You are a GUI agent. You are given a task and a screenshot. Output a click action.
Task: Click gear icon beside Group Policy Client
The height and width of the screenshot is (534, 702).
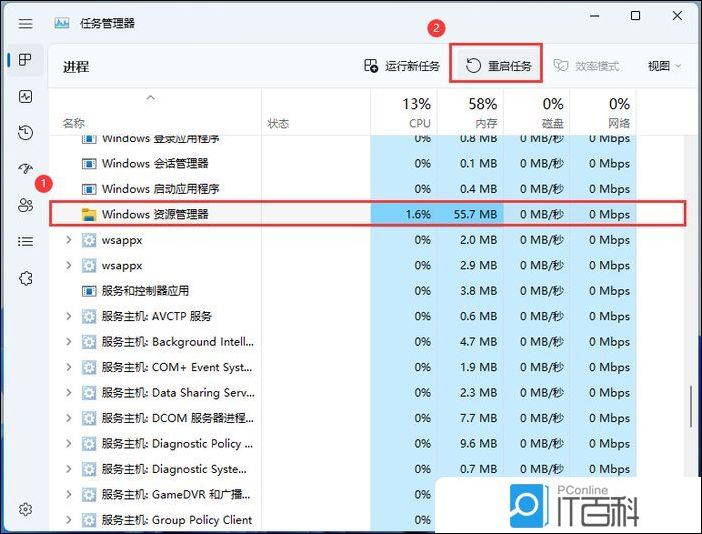click(89, 521)
